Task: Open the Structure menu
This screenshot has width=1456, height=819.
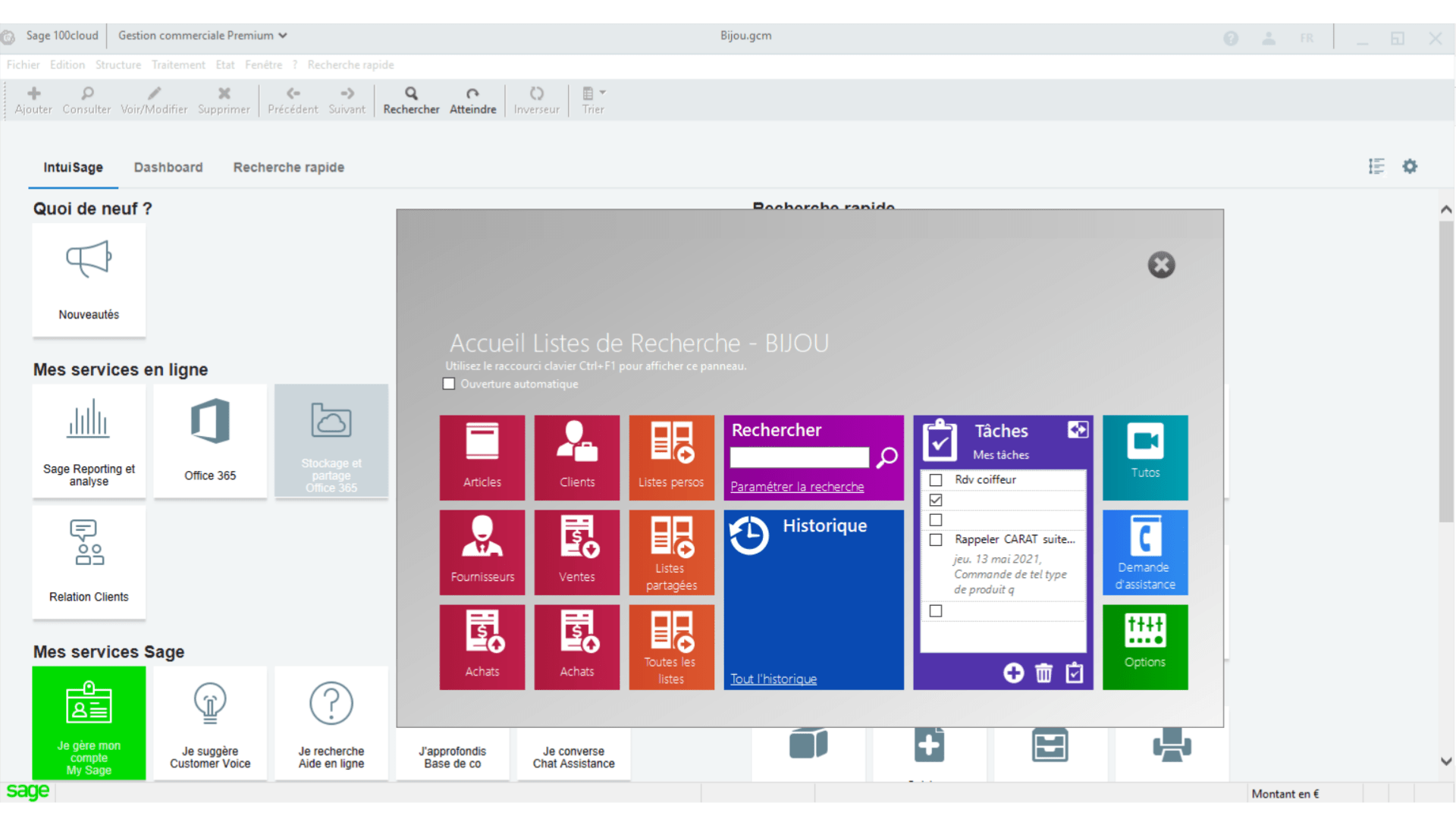Action: (118, 65)
